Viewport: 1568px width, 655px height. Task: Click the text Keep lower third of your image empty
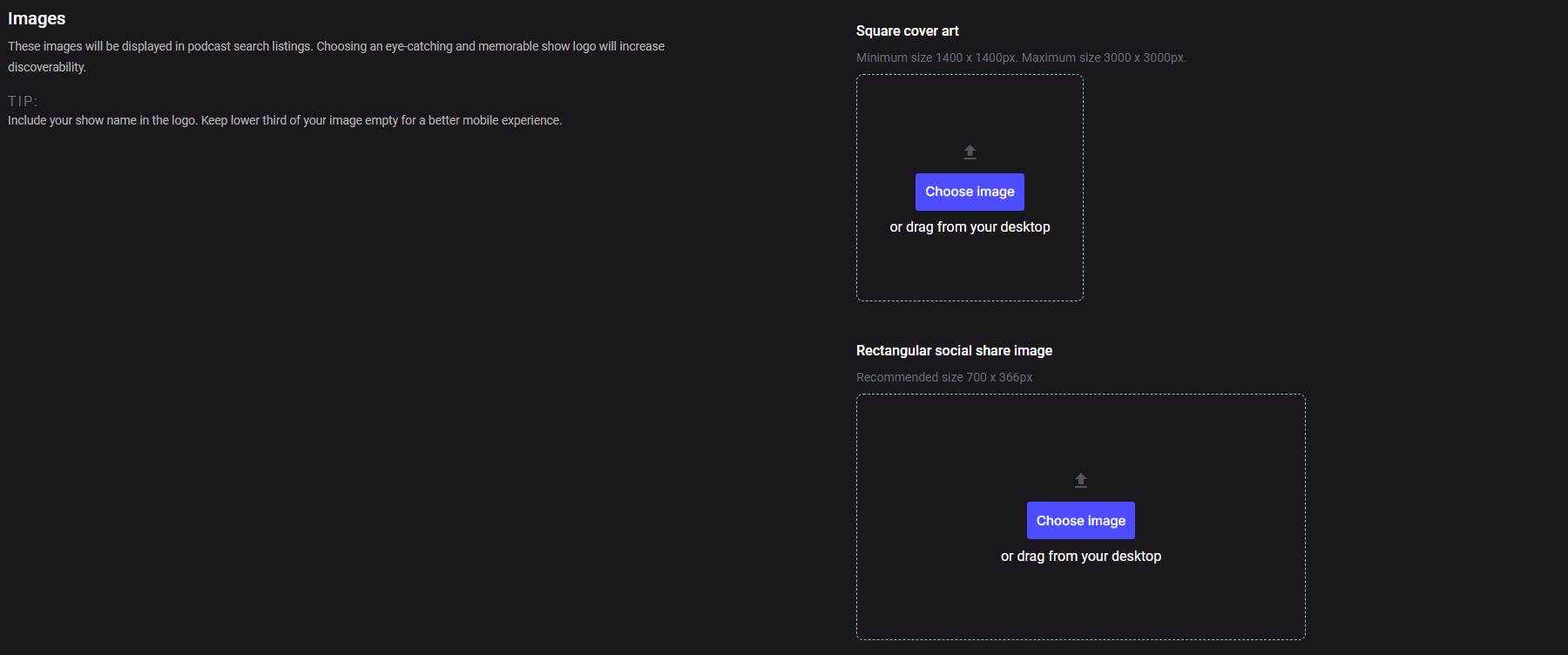299,120
